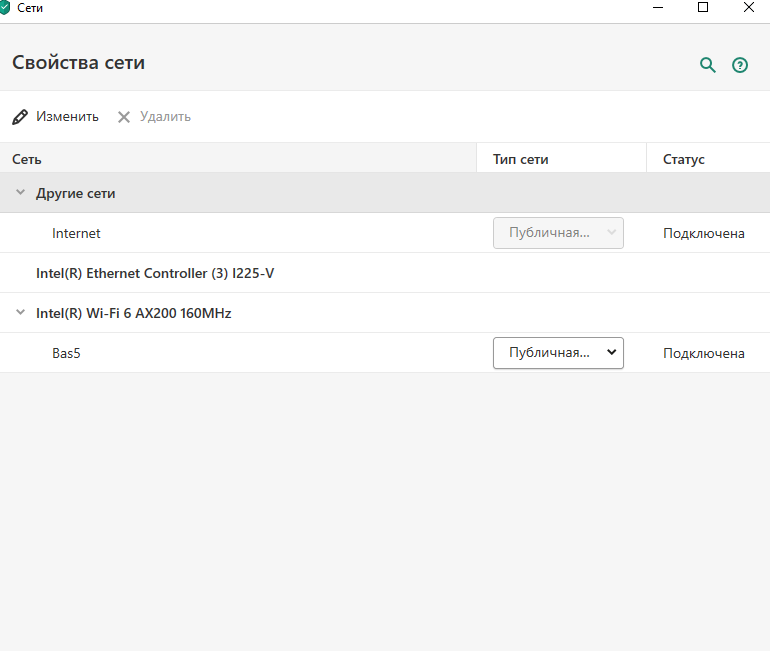Click the Изменить button label
The width and height of the screenshot is (770, 651).
click(67, 116)
